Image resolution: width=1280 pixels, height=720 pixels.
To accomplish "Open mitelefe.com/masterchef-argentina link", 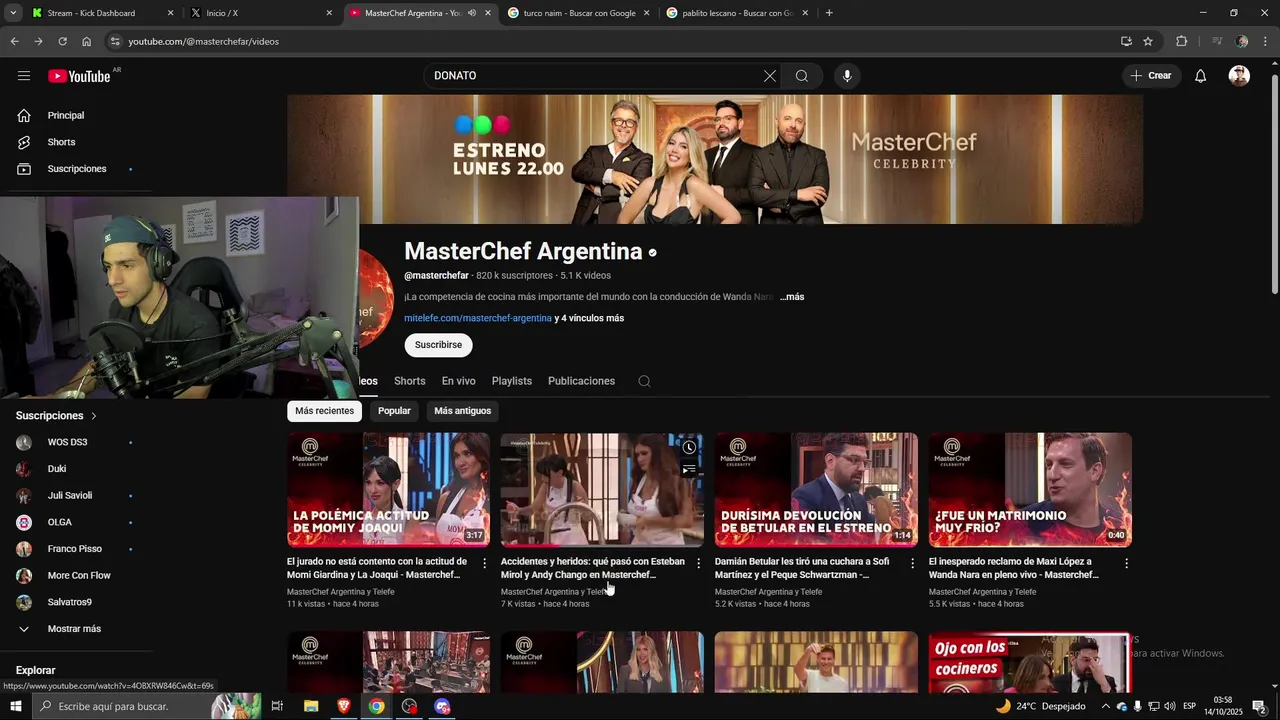I will point(478,318).
